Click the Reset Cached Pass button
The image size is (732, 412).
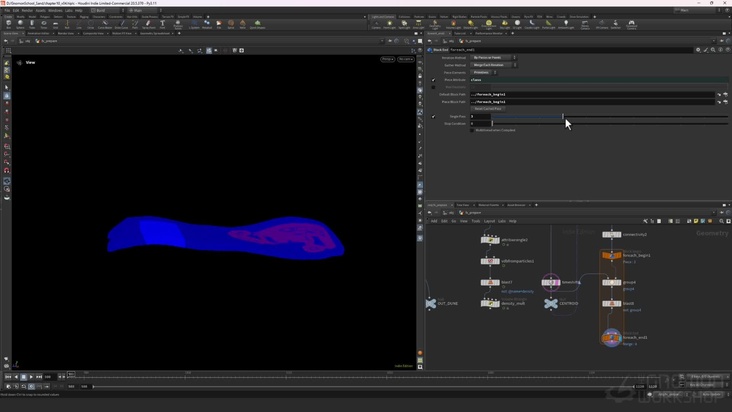(x=488, y=108)
